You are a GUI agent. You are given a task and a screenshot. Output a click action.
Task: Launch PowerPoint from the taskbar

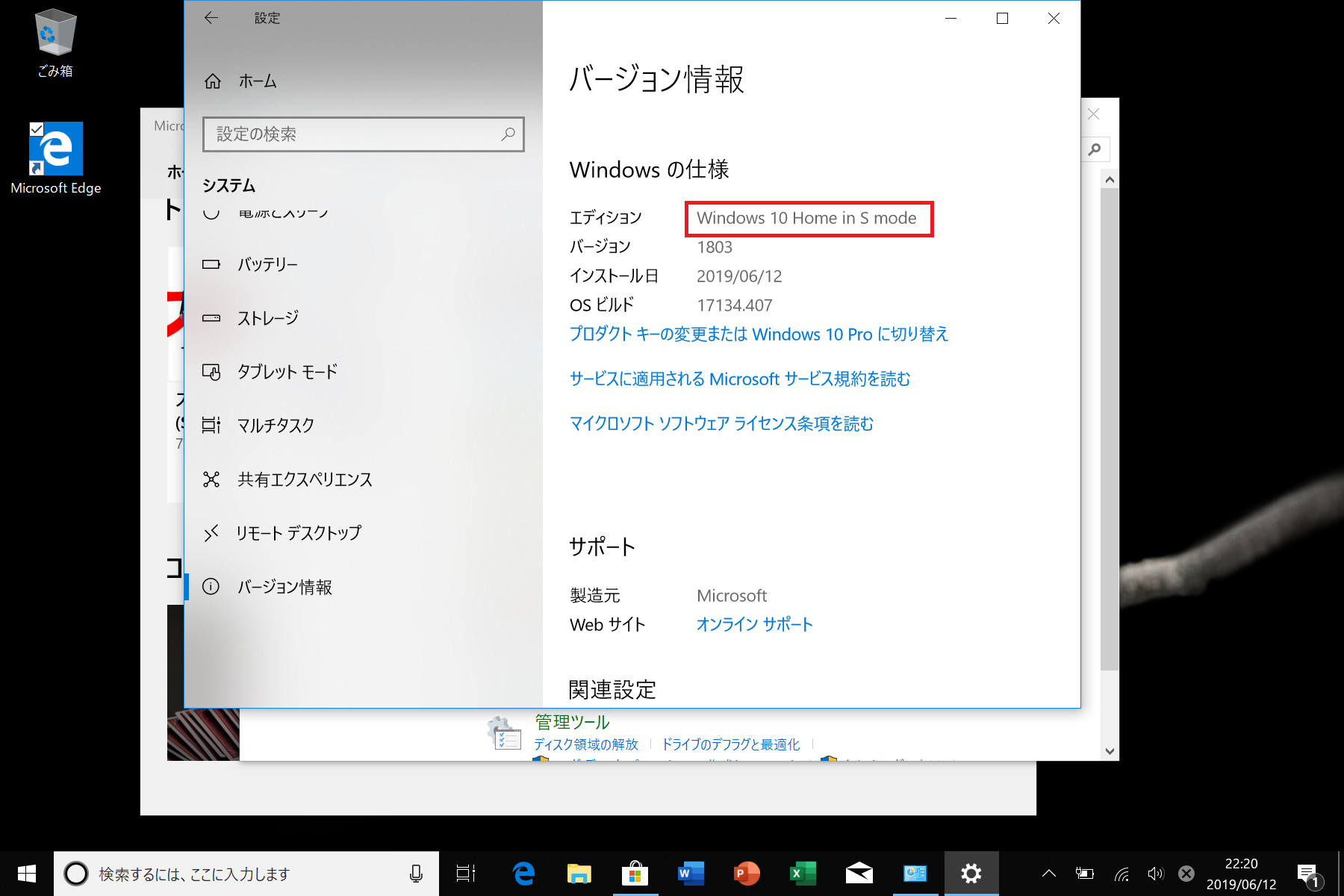click(x=747, y=874)
